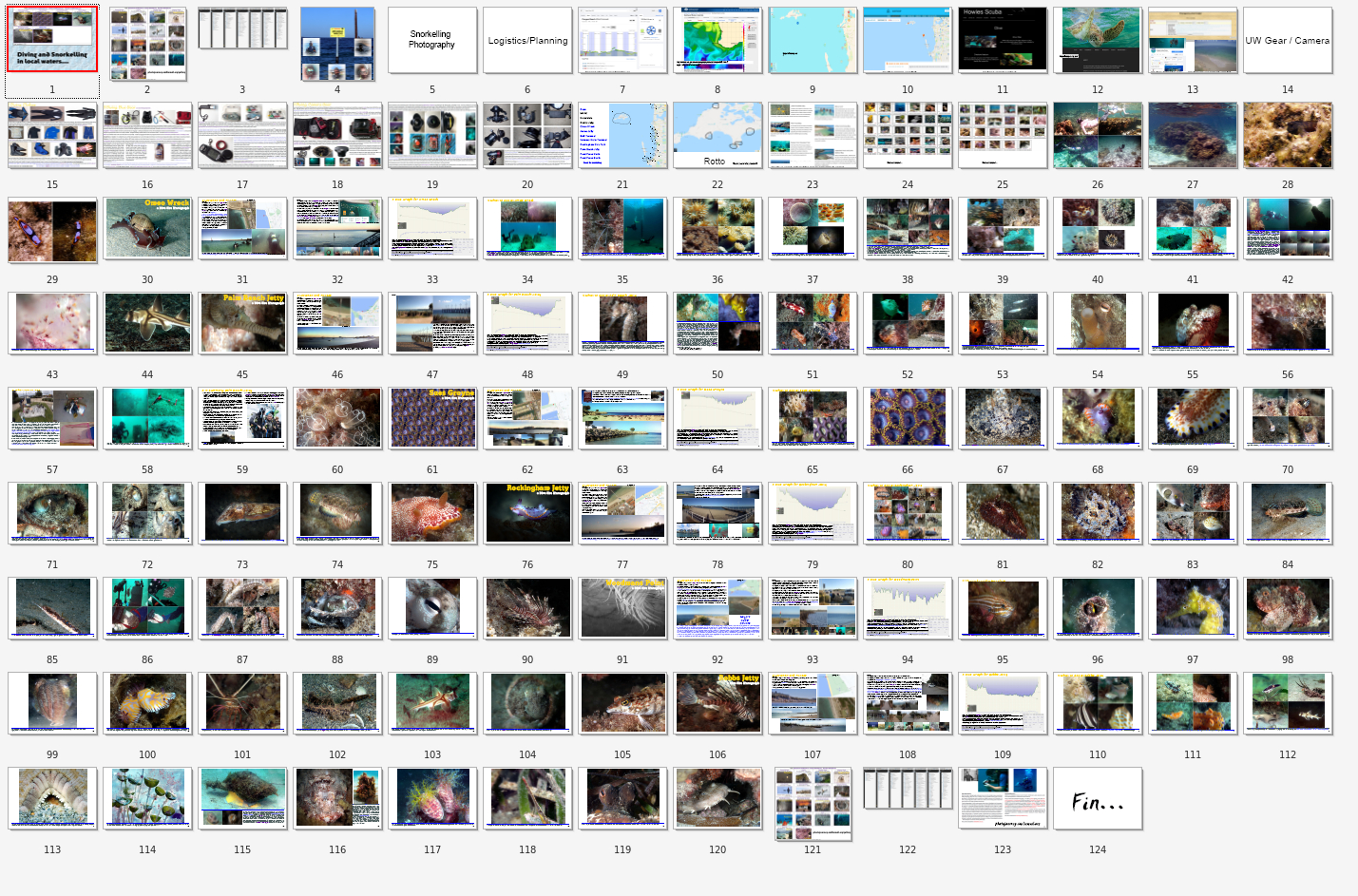Select the 'Rockingham Jetty' slide
Viewport: 1358px width, 896px height.
[x=527, y=513]
